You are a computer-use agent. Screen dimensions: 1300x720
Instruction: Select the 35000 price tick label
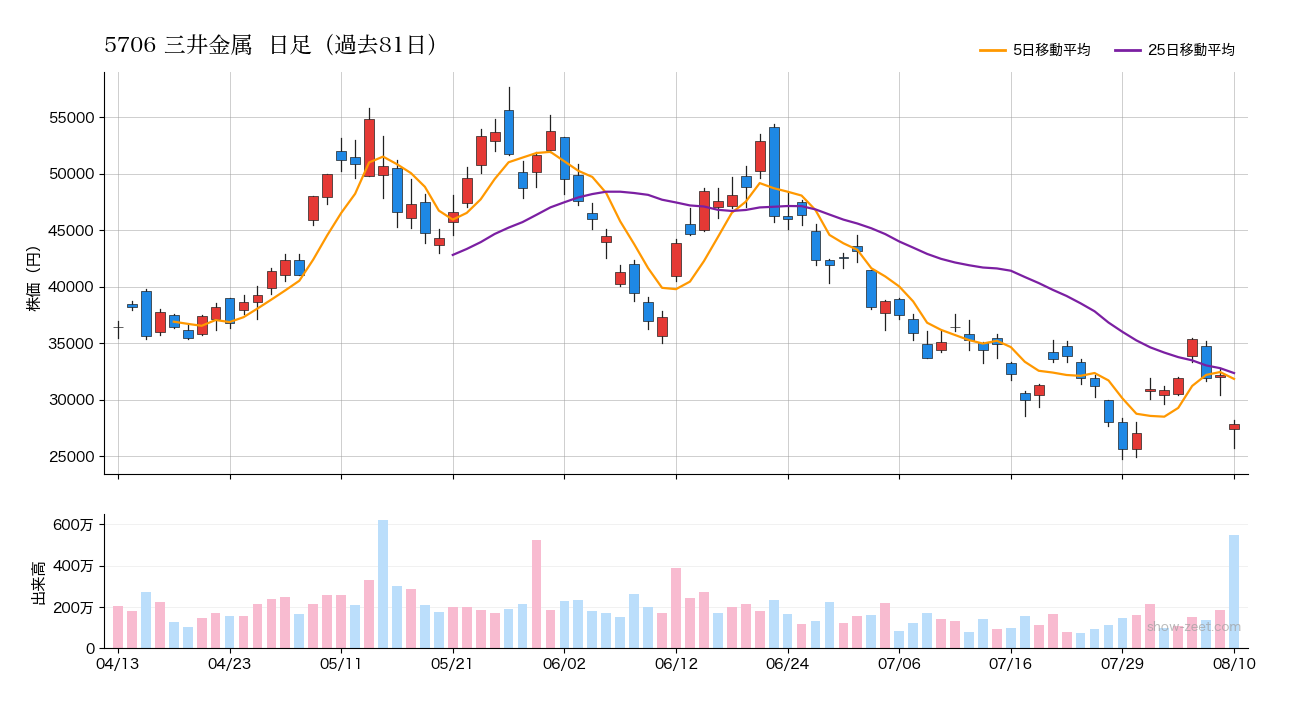[72, 344]
